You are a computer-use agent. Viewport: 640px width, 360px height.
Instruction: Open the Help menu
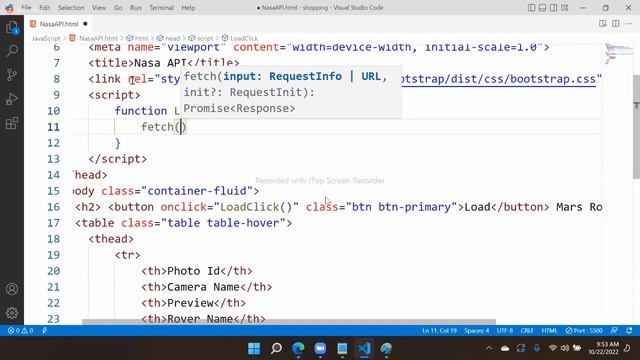188,8
